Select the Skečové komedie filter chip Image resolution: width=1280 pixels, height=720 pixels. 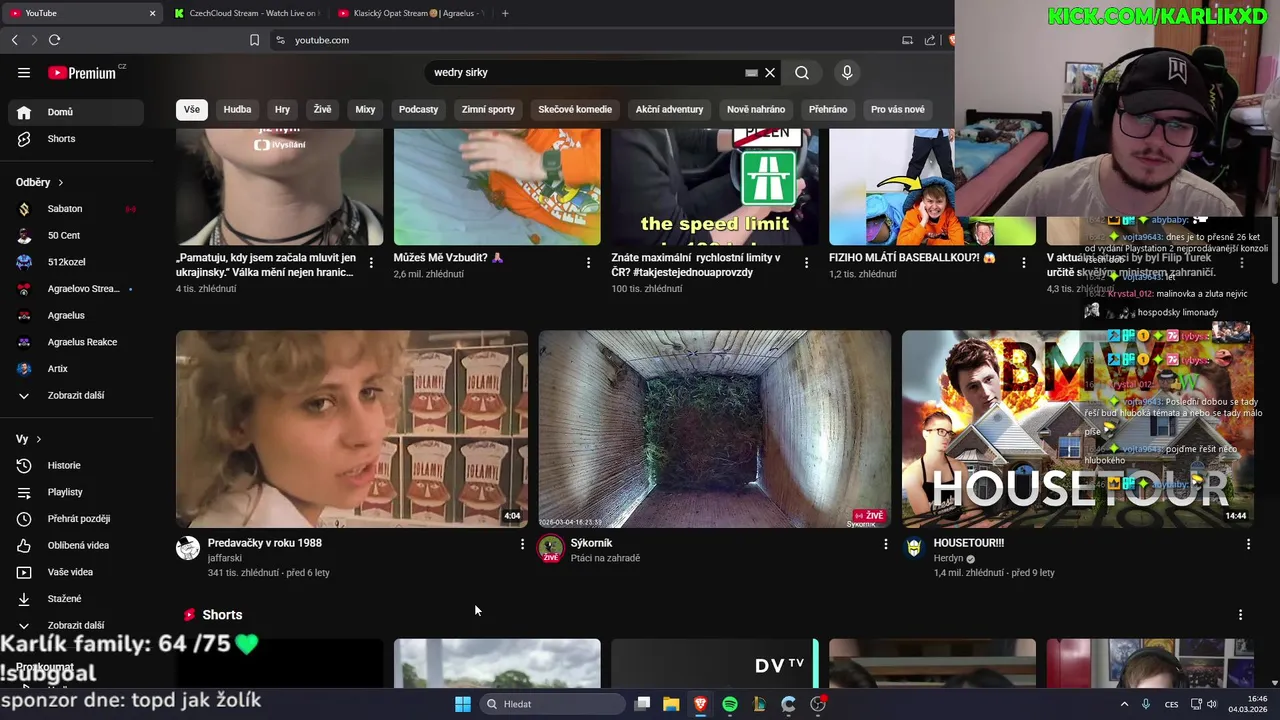(x=575, y=109)
